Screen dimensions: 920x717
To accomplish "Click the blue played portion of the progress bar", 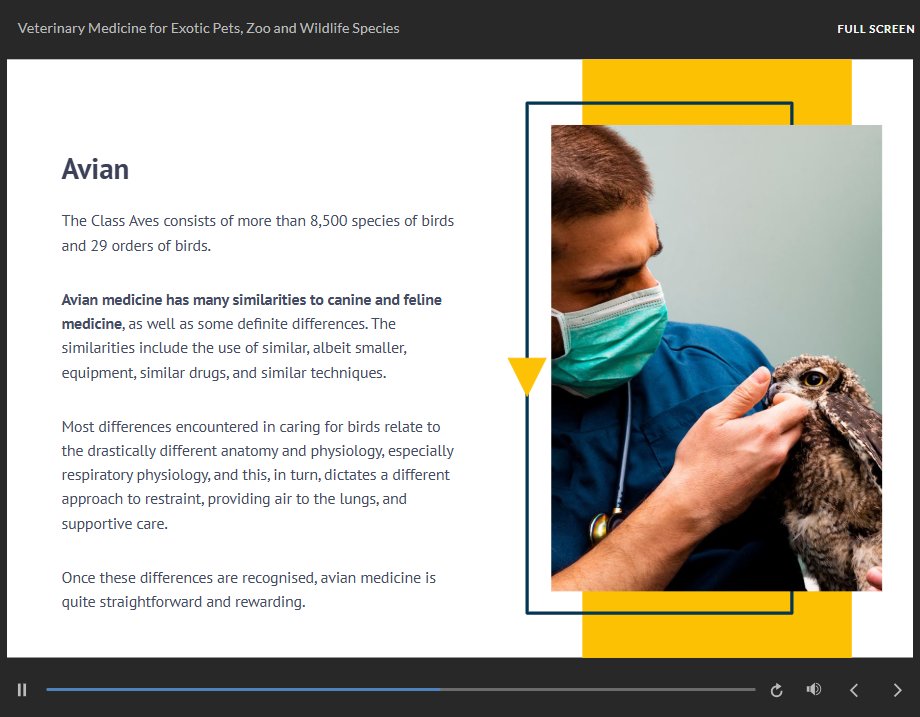I will 240,689.
